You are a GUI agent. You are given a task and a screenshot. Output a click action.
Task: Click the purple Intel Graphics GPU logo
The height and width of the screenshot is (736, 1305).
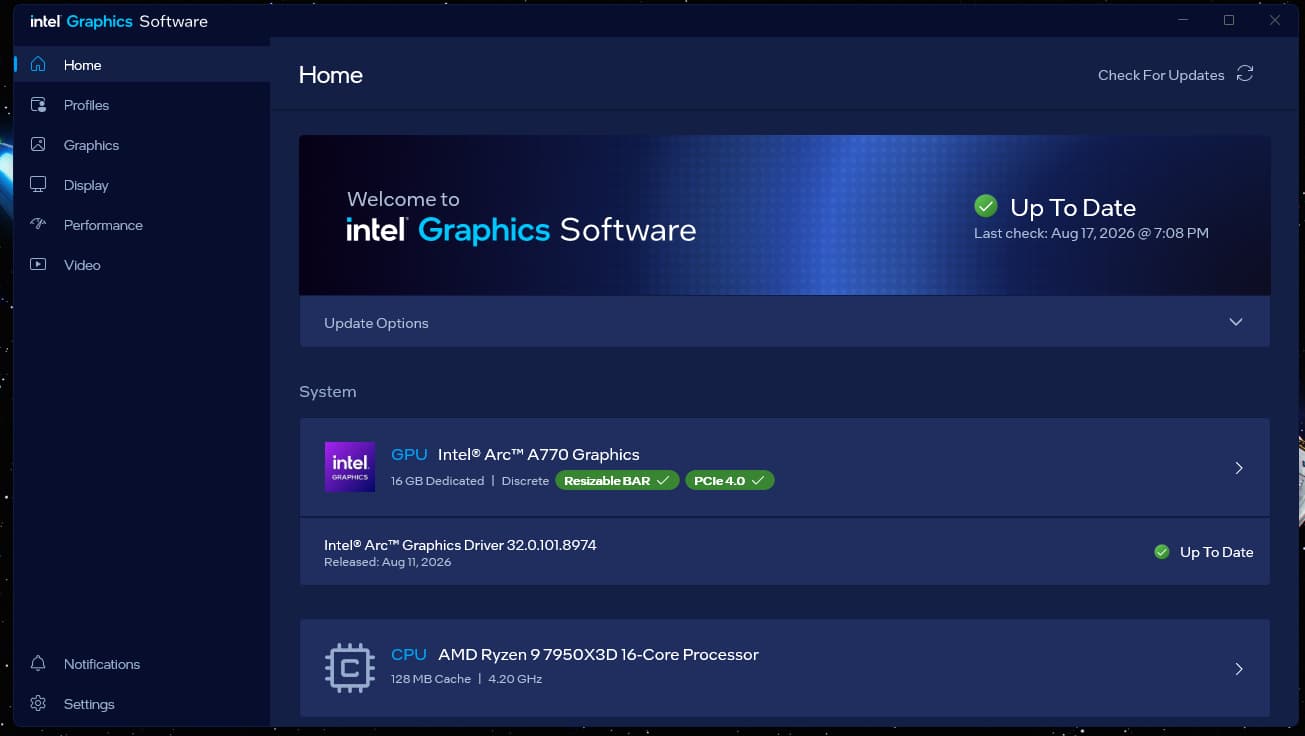pos(350,467)
